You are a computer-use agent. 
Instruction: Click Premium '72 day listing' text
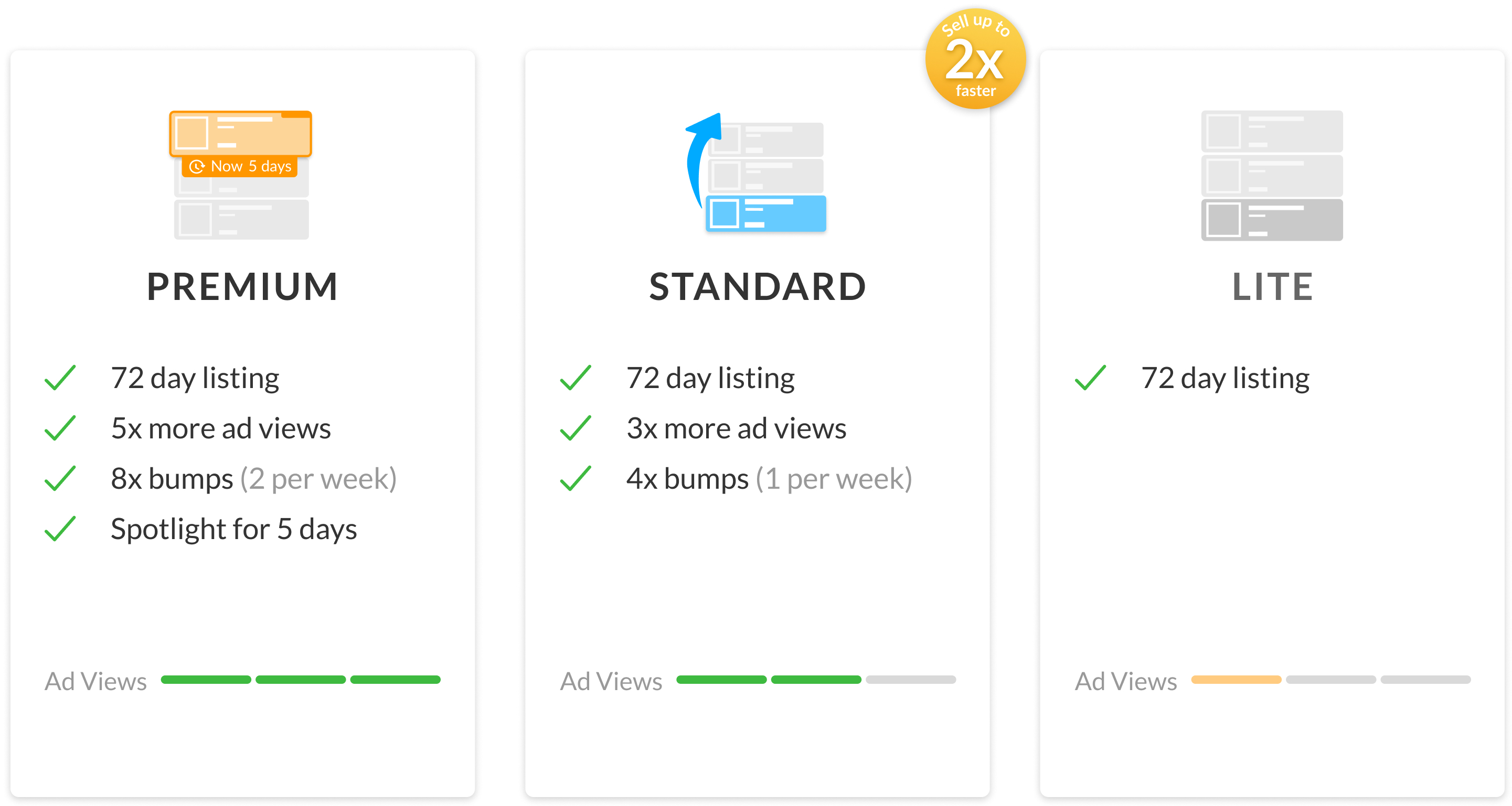pyautogui.click(x=195, y=378)
